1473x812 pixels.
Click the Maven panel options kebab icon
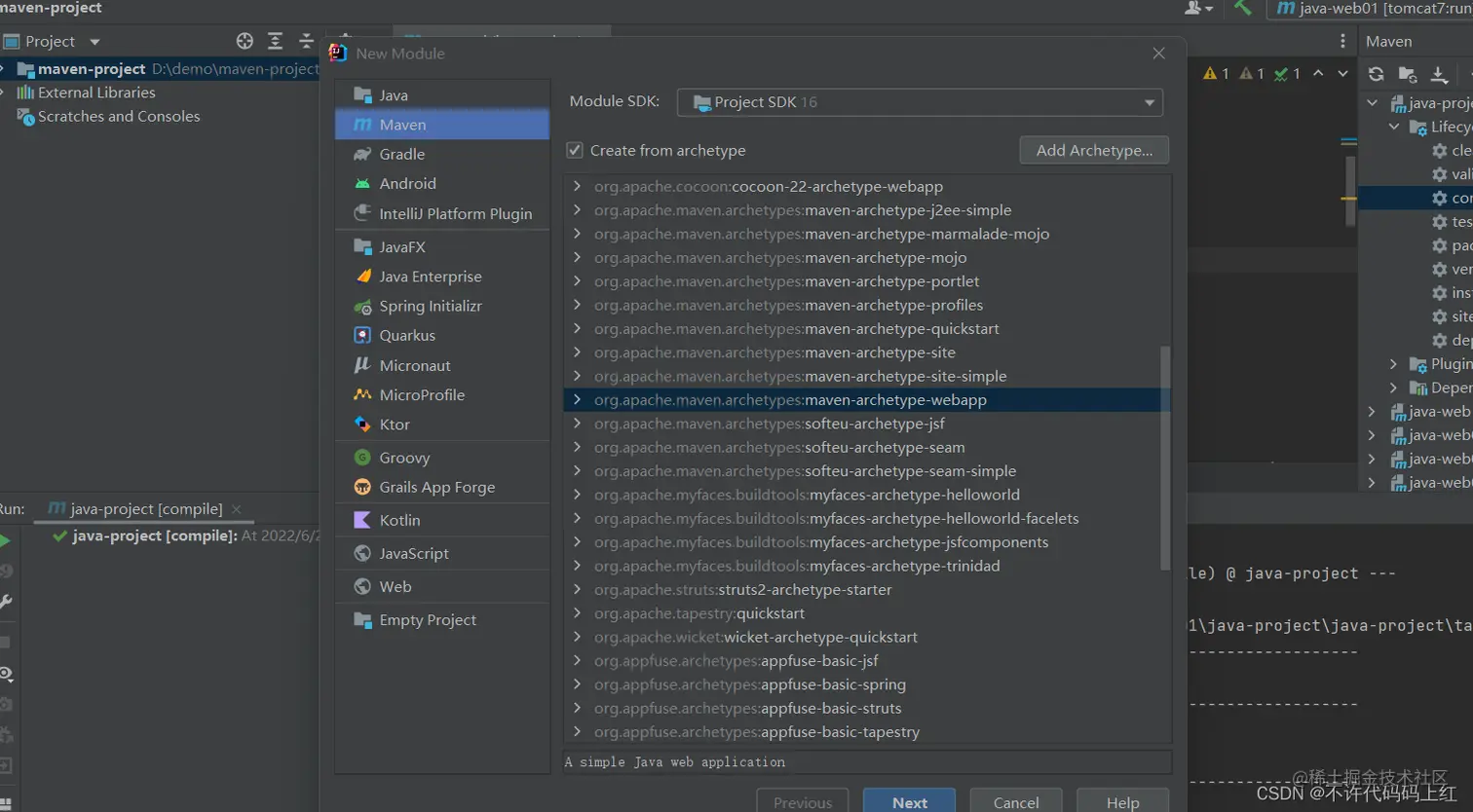pos(1342,41)
